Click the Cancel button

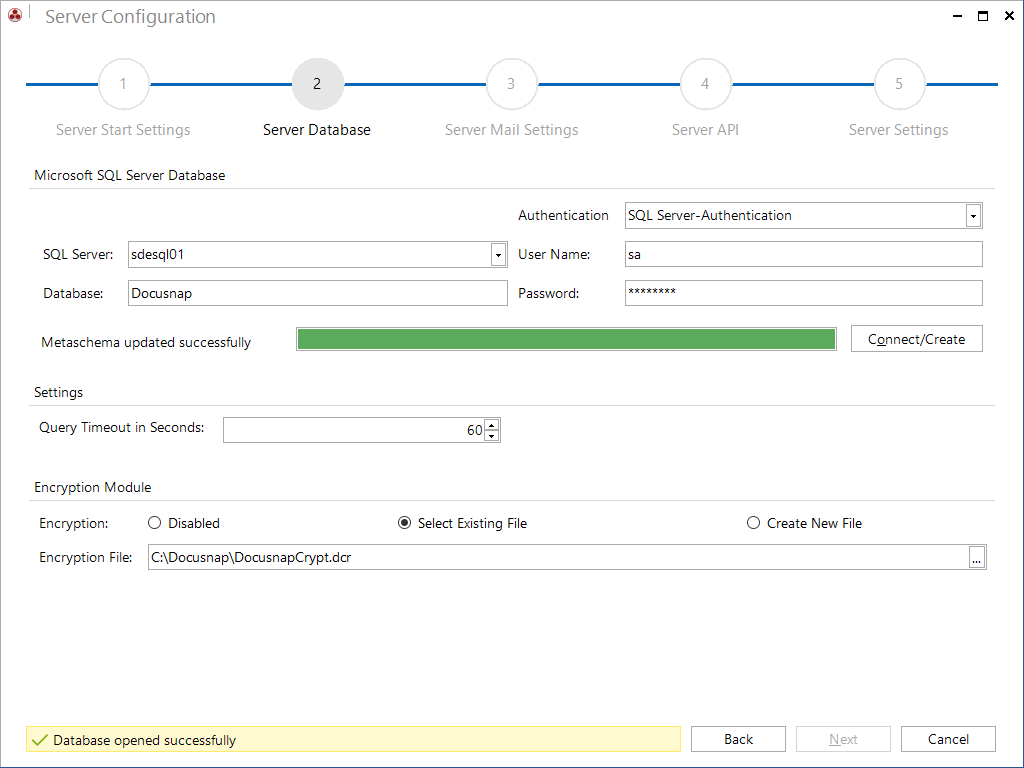pyautogui.click(x=948, y=739)
